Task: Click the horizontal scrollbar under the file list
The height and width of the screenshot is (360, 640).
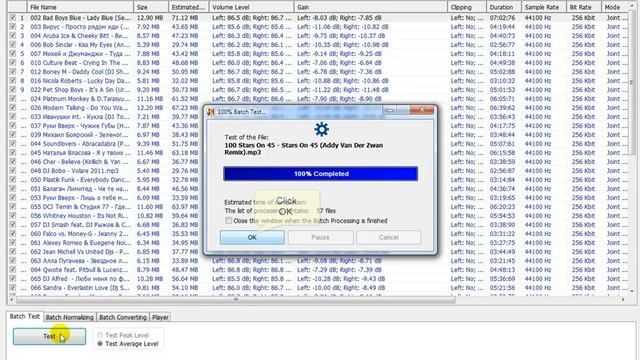Action: pos(236,300)
